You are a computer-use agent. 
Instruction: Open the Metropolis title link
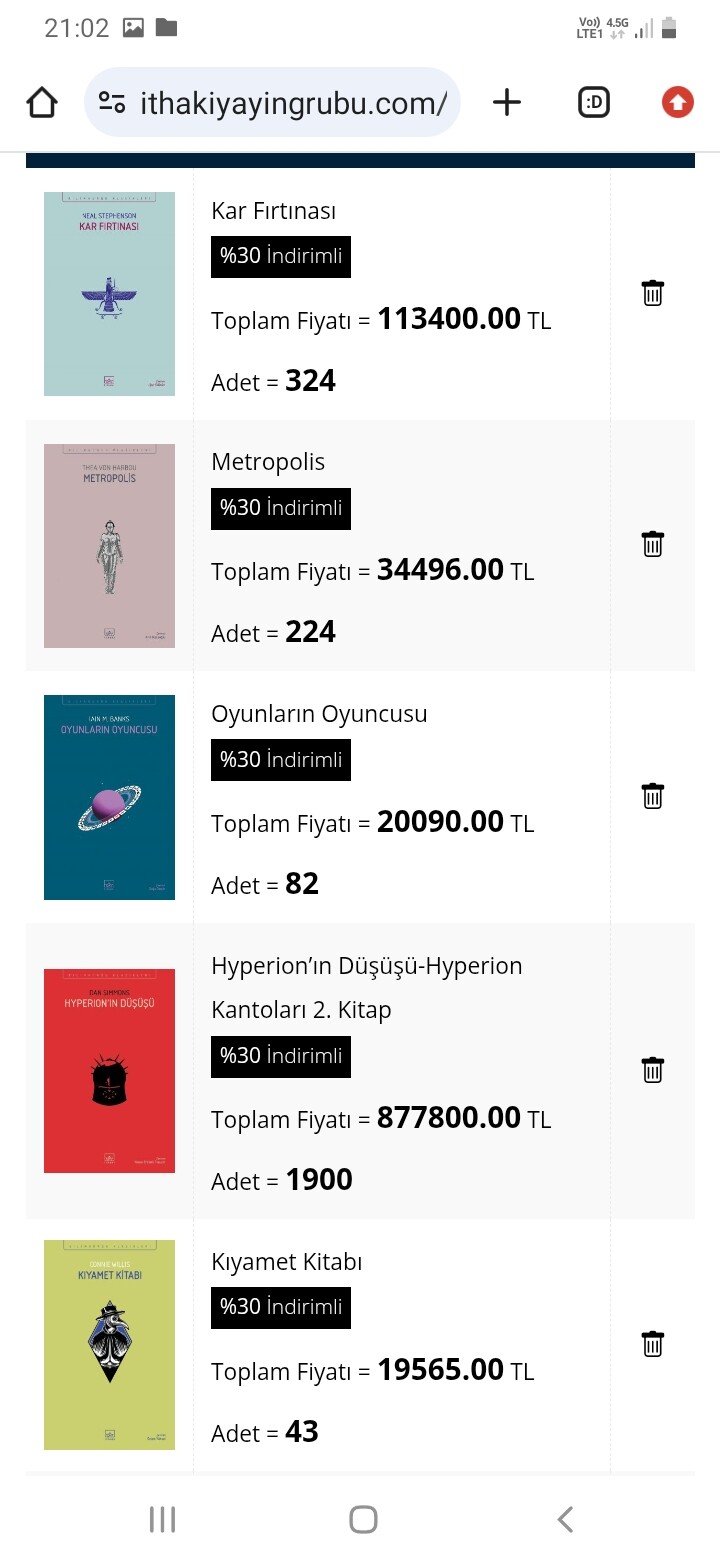[268, 462]
